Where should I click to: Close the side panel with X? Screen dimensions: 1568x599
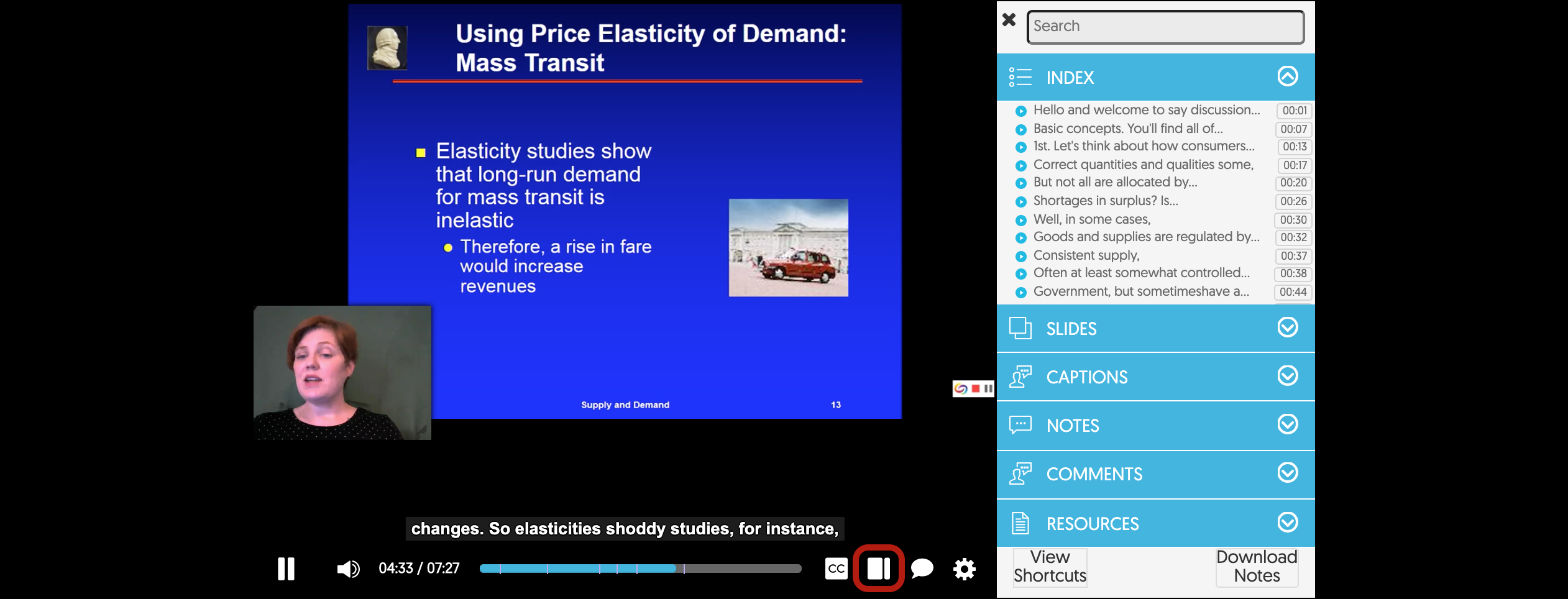click(1009, 20)
